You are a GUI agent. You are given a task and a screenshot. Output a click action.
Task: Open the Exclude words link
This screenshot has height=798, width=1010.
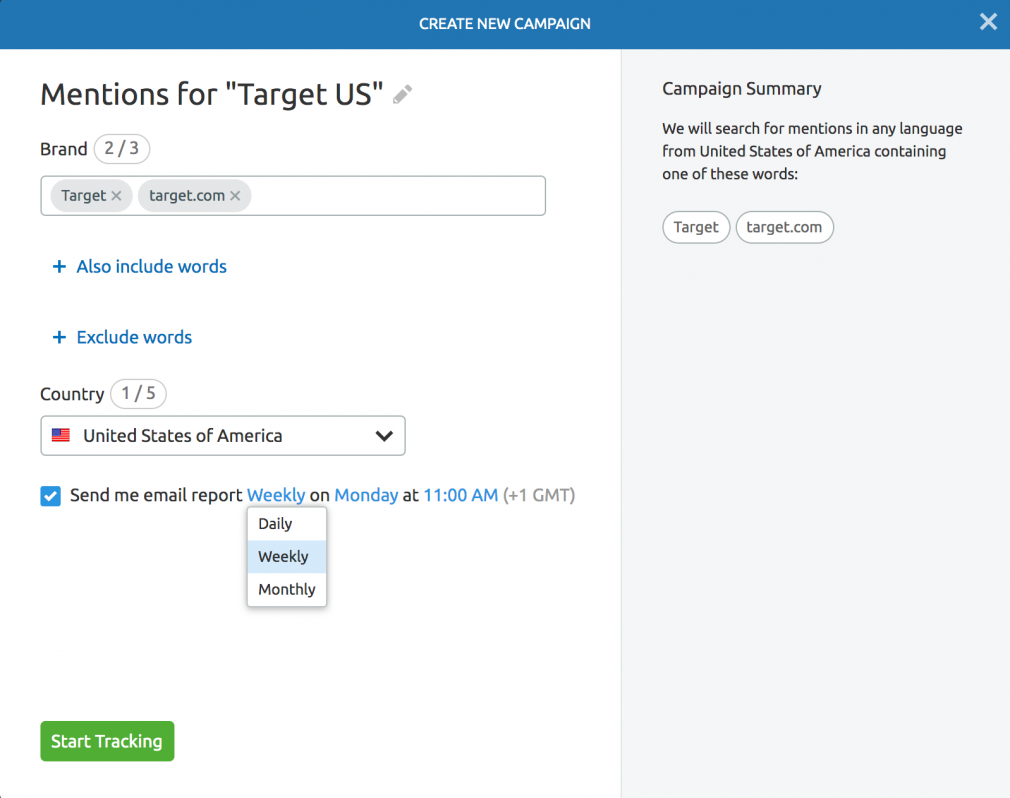(x=134, y=338)
